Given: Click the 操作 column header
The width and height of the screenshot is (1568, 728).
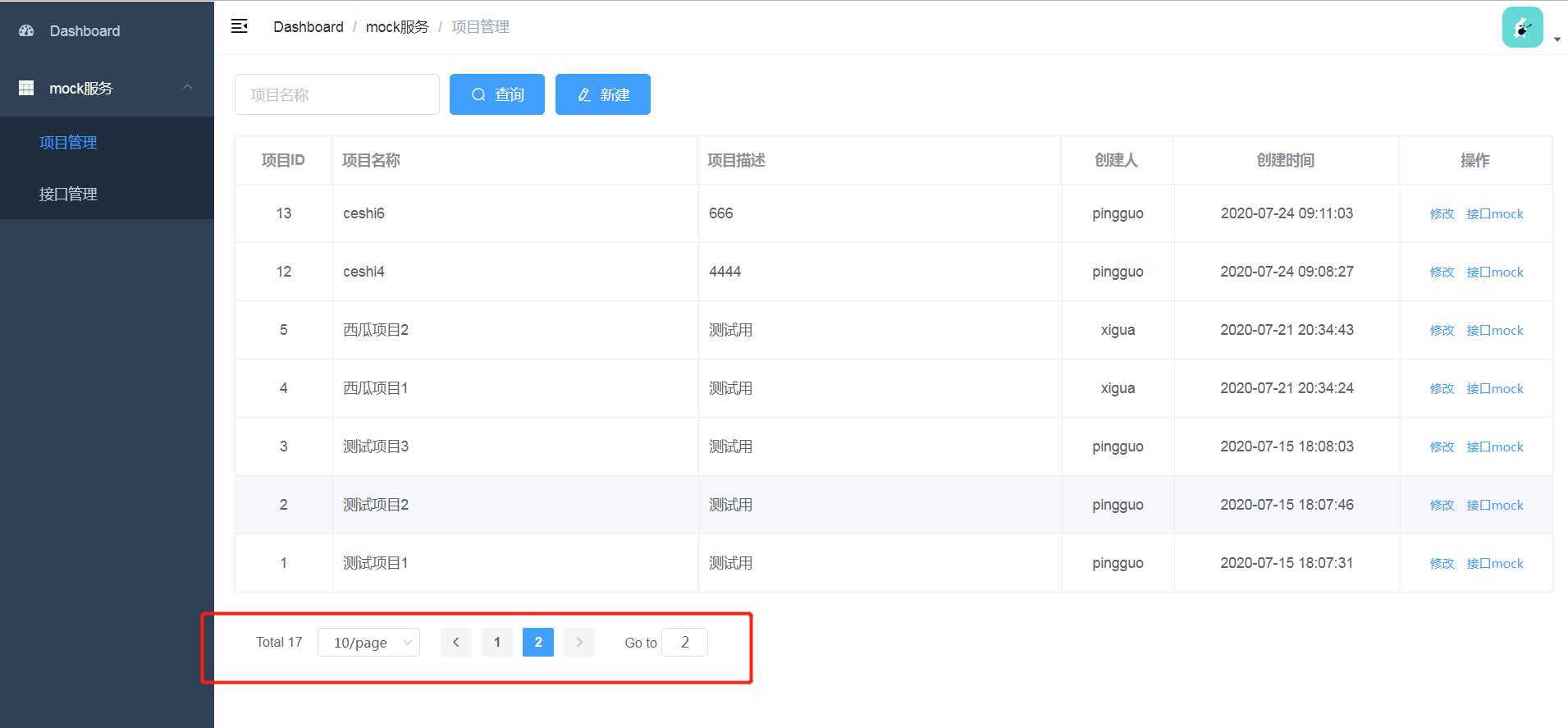Looking at the screenshot, I should click(1475, 160).
